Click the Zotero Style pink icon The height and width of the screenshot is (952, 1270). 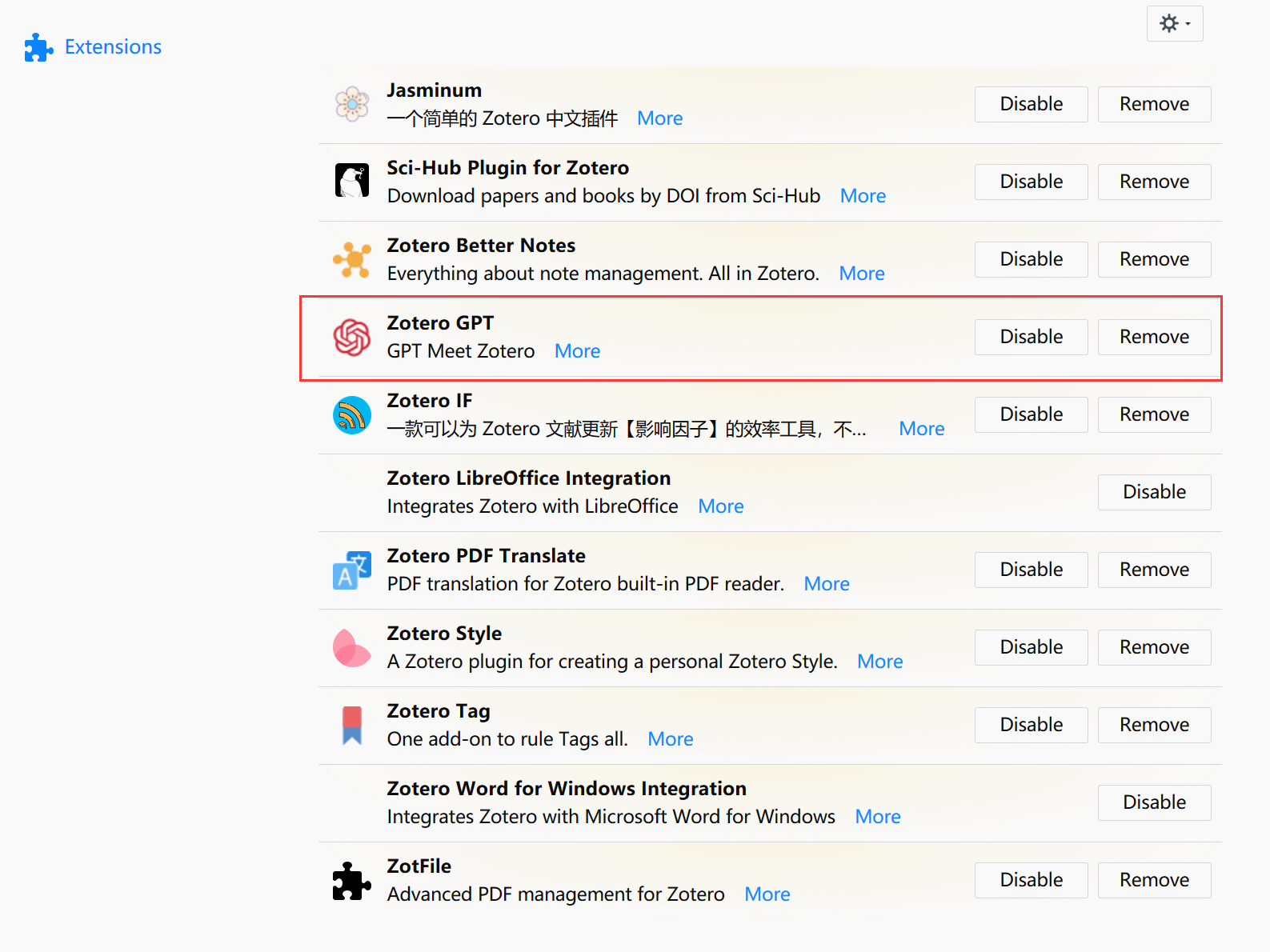coord(352,647)
